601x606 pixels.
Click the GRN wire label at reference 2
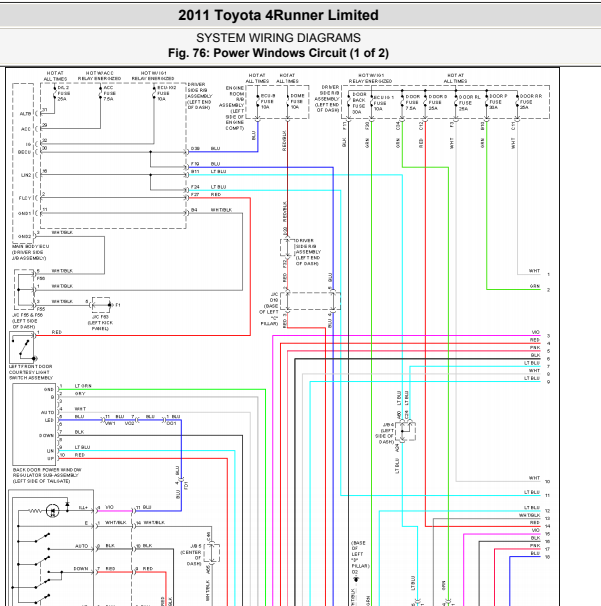click(x=535, y=286)
